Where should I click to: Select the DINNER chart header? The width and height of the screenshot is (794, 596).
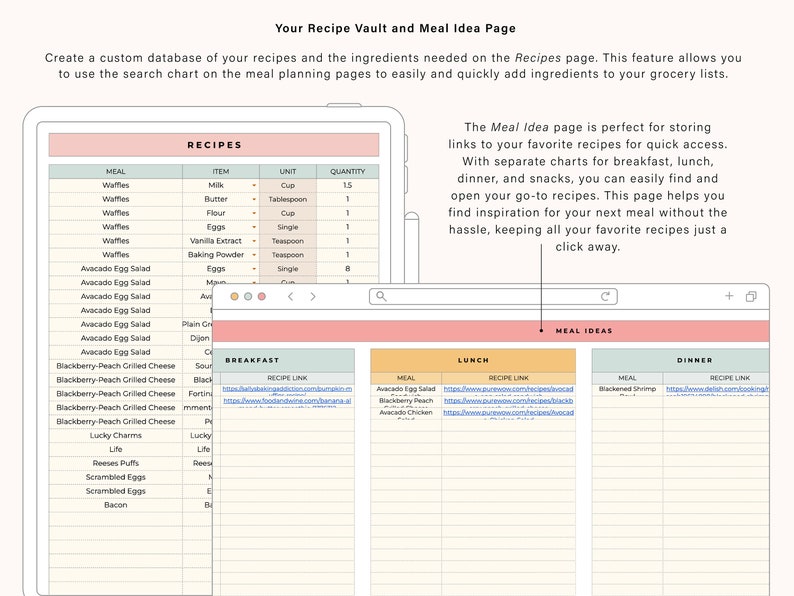tap(681, 360)
